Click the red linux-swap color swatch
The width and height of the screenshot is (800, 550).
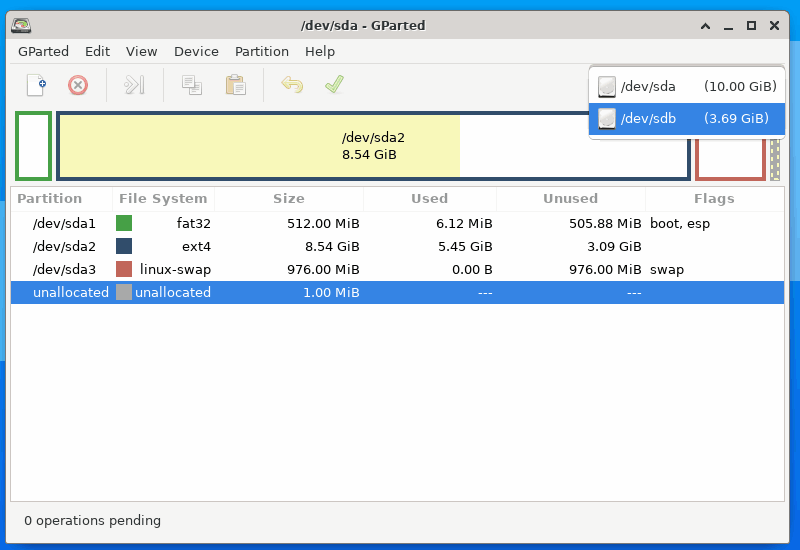tap(124, 269)
